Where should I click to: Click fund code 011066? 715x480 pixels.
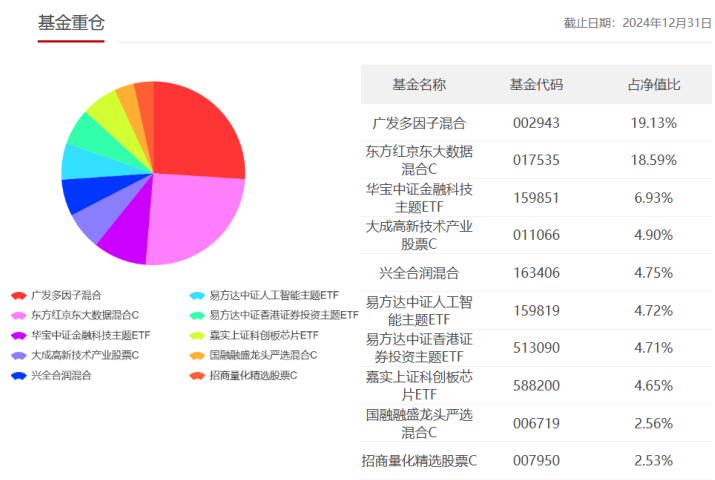(x=536, y=235)
